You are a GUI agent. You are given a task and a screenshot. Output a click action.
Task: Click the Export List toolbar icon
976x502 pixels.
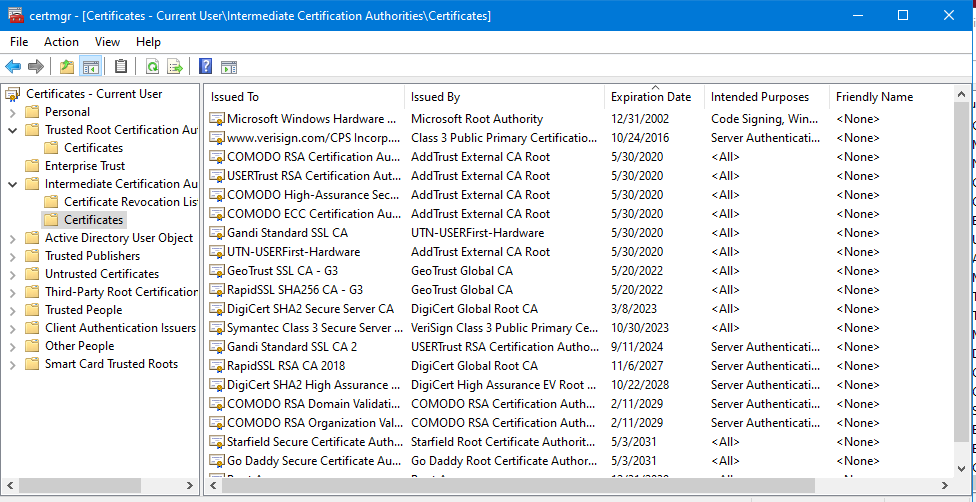coord(175,66)
